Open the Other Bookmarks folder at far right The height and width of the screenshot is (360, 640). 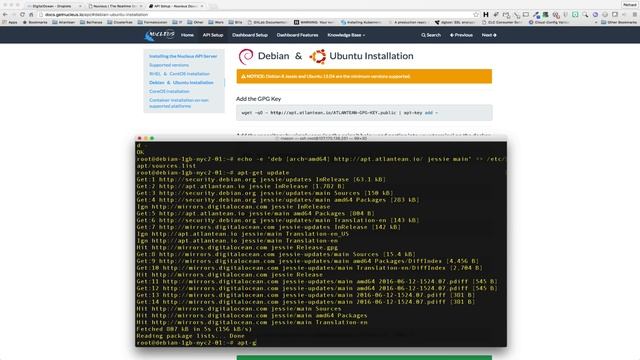[x=618, y=22]
